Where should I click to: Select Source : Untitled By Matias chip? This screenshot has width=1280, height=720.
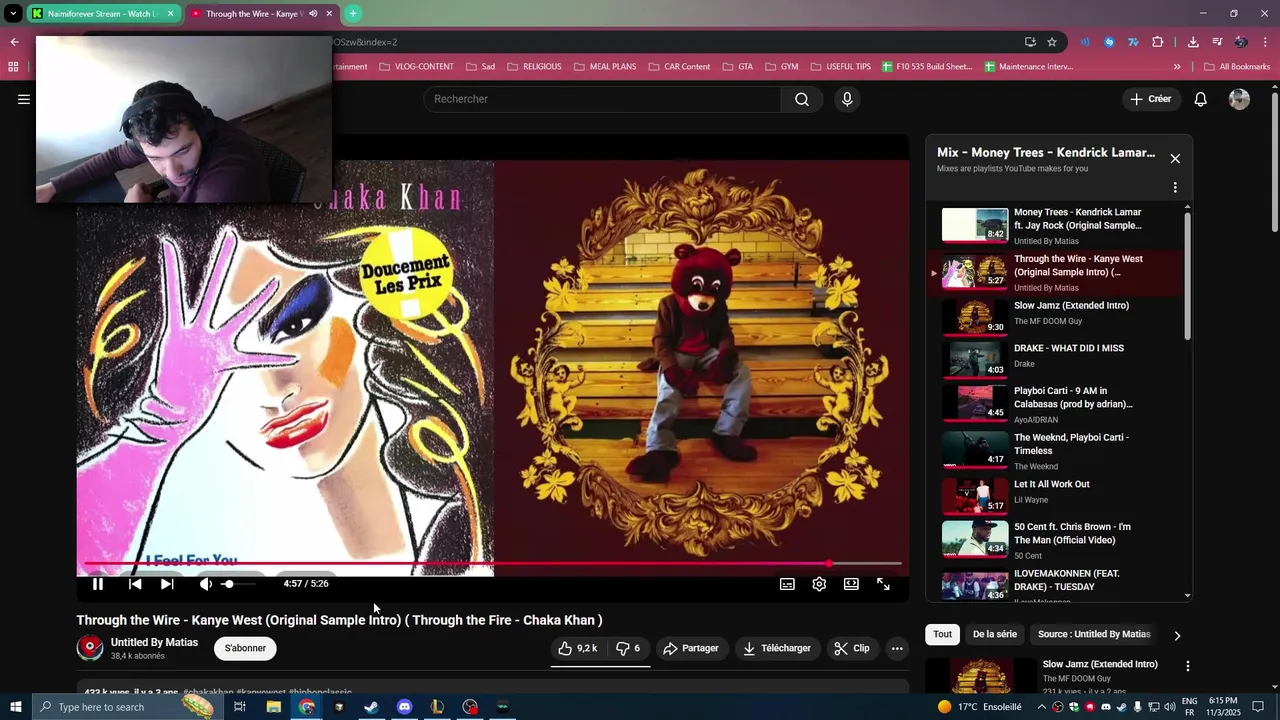click(x=1094, y=634)
